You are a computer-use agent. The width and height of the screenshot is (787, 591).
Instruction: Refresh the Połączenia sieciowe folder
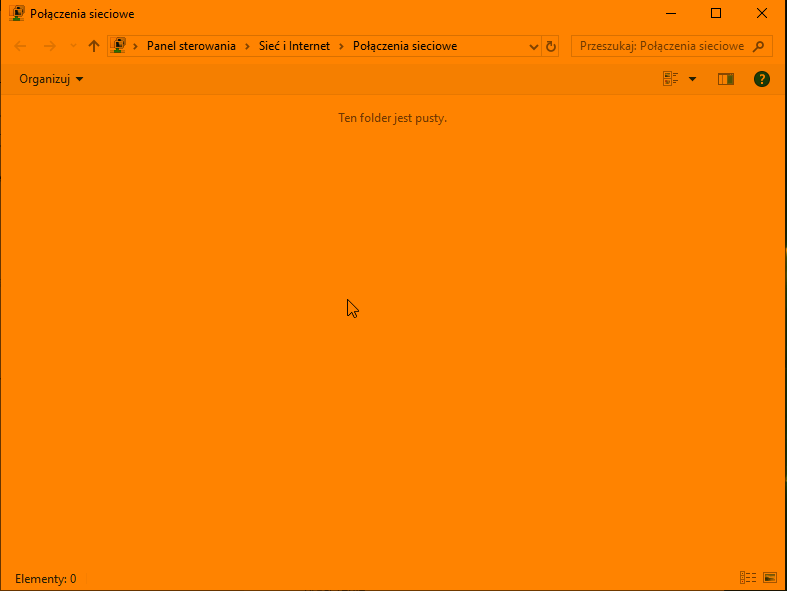tap(550, 46)
